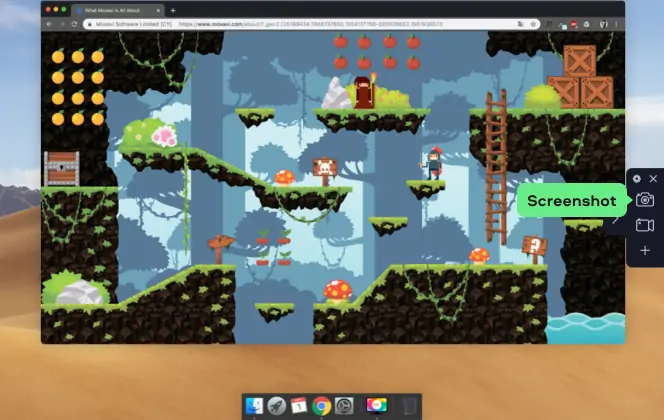This screenshot has width=664, height=420.
Task: Close the screen capture widget
Action: pos(653,179)
